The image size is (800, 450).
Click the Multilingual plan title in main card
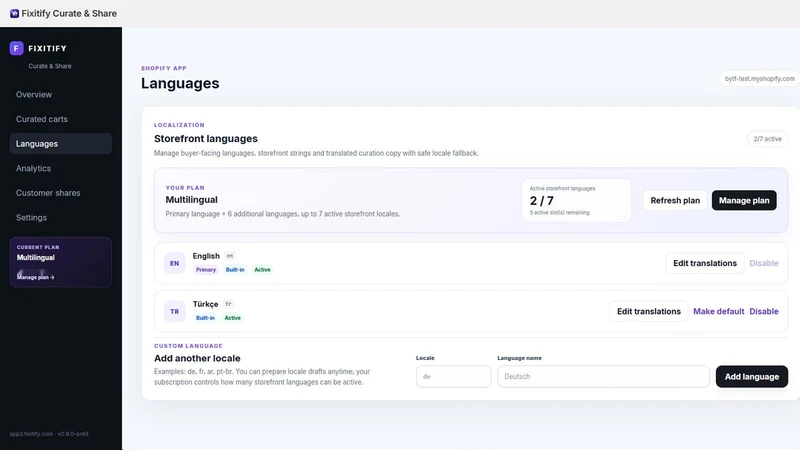point(191,200)
